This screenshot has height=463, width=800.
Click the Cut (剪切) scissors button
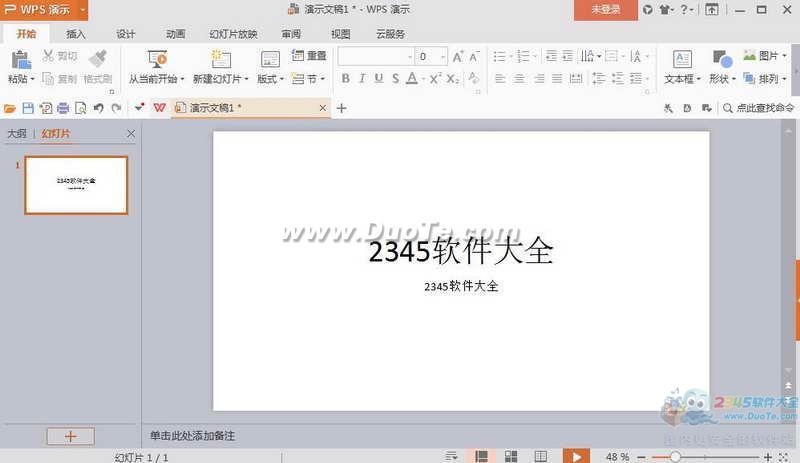[x=60, y=56]
